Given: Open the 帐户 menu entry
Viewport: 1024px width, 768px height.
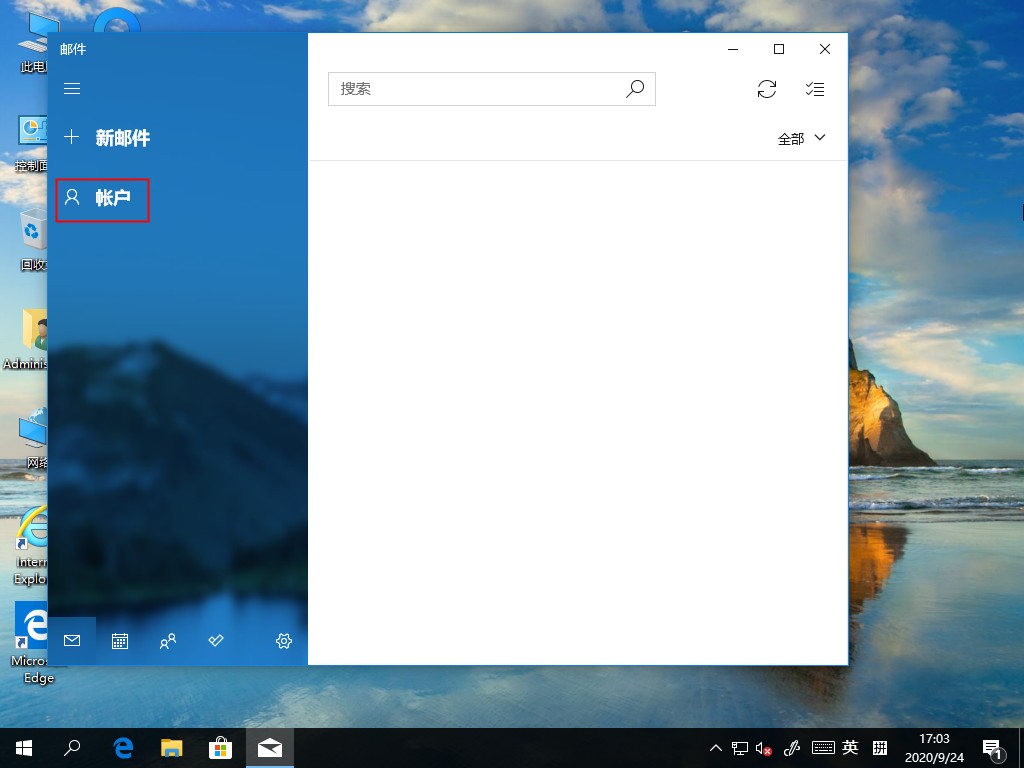Looking at the screenshot, I should point(110,197).
